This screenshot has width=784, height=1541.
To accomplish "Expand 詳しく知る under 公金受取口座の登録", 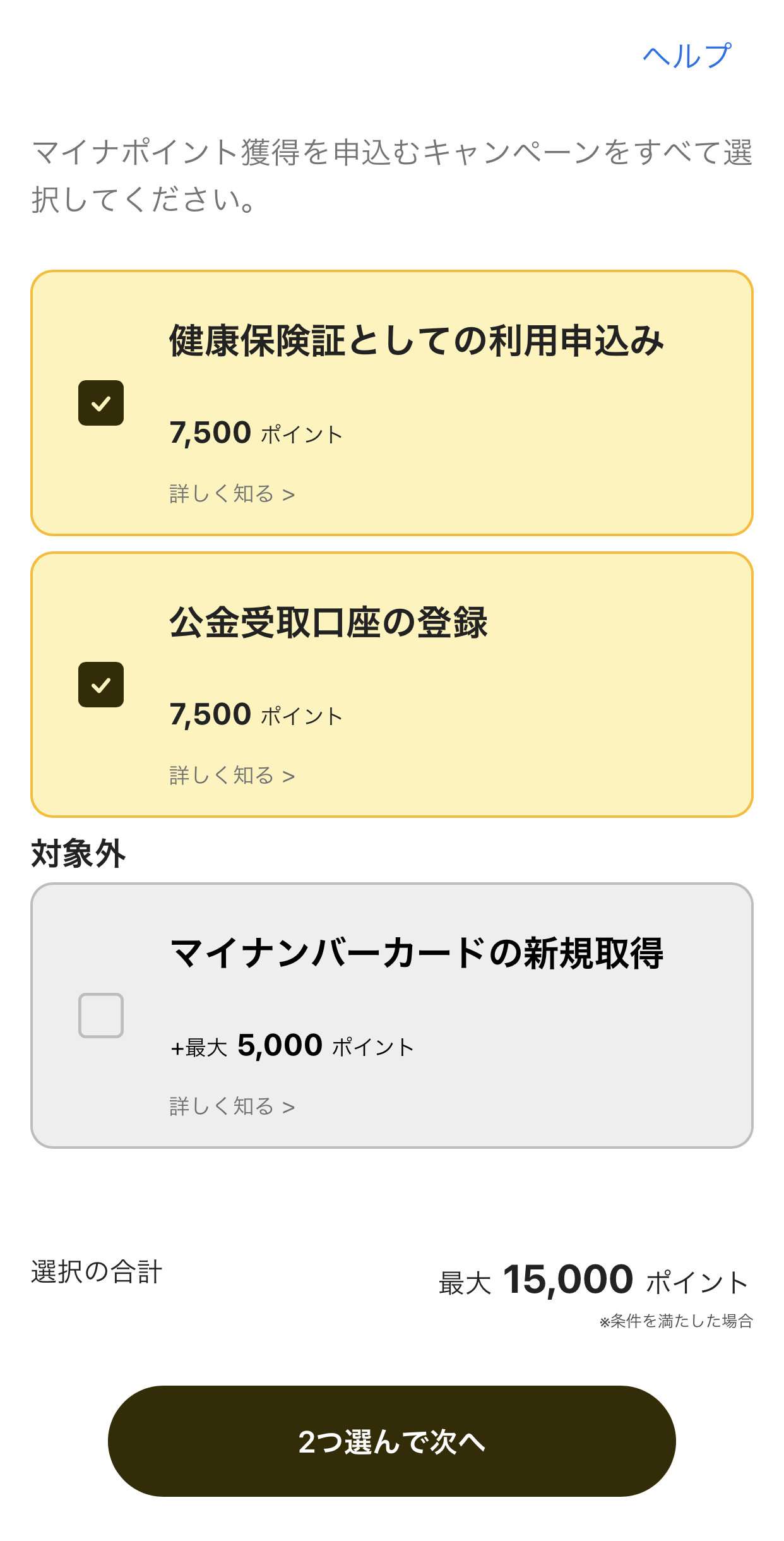I will tap(232, 776).
